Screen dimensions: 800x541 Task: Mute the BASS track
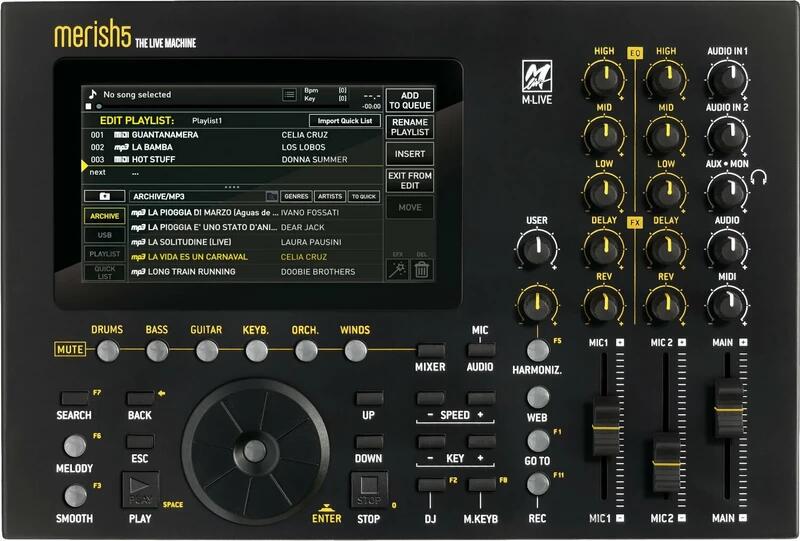pos(157,350)
